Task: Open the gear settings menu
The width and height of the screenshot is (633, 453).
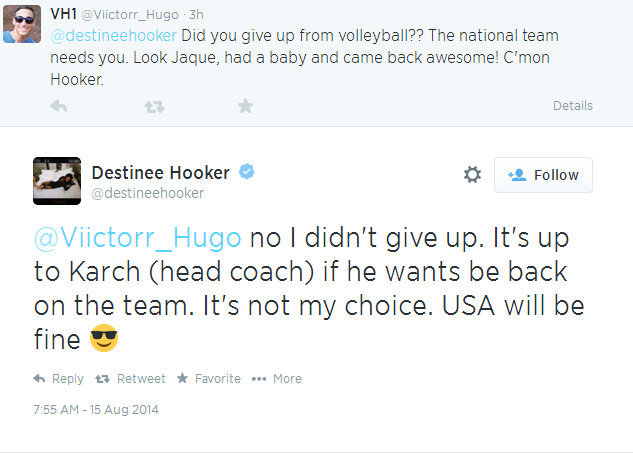Action: pyautogui.click(x=472, y=175)
